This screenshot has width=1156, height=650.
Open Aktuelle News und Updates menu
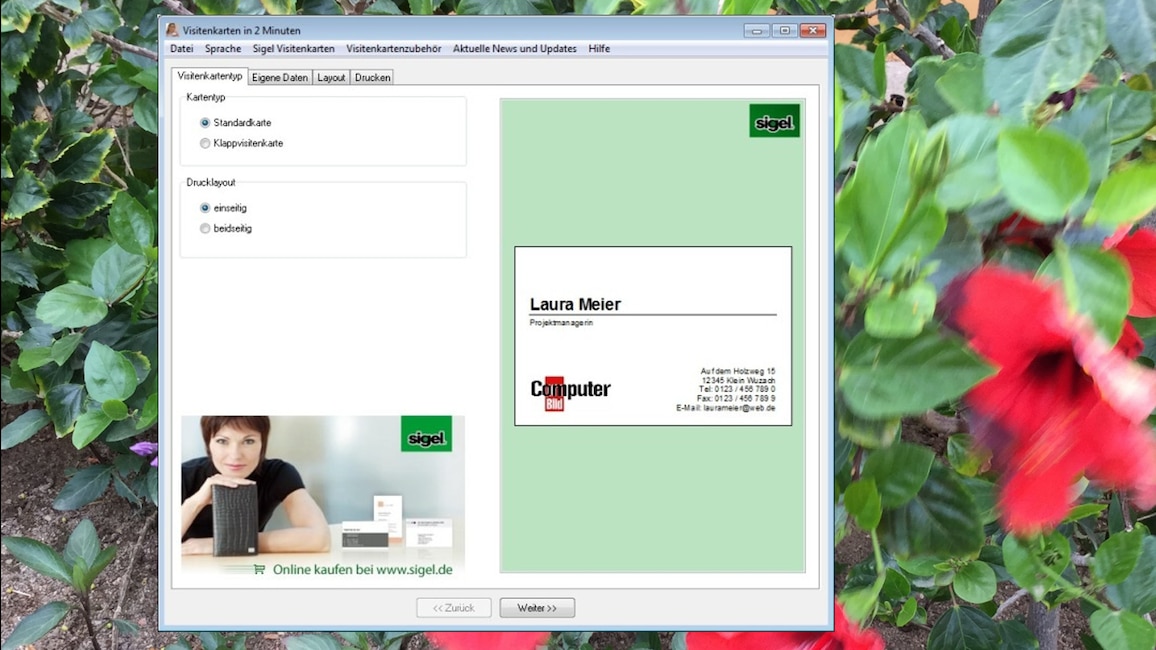pos(514,48)
